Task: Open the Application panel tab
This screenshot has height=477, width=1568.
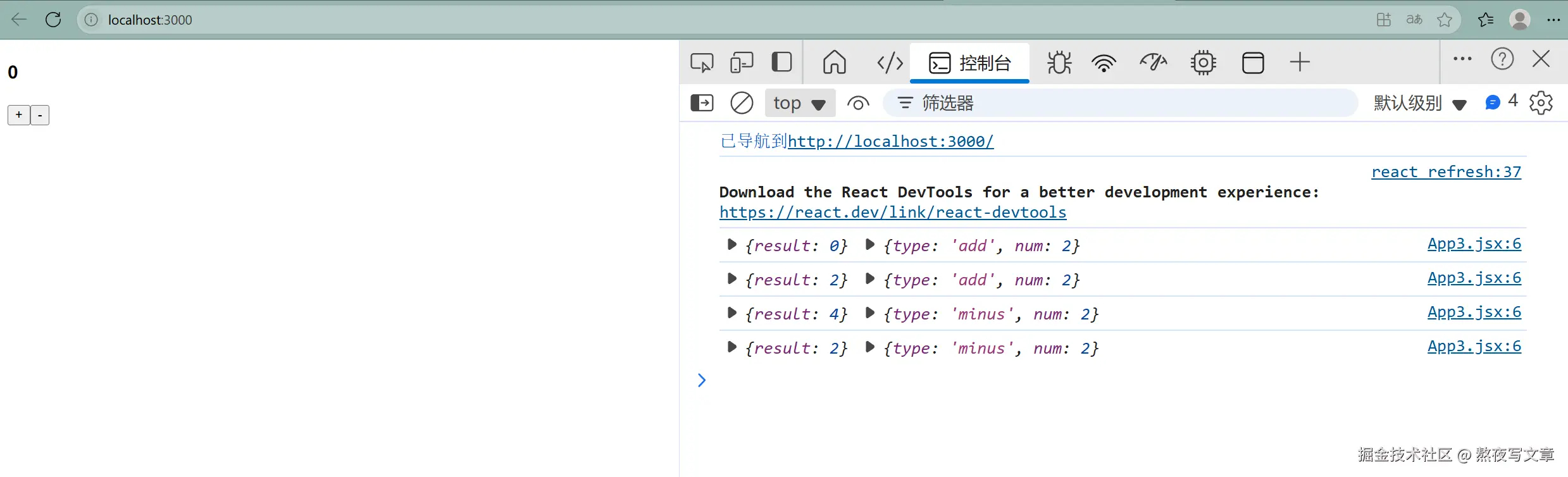Action: [1253, 63]
